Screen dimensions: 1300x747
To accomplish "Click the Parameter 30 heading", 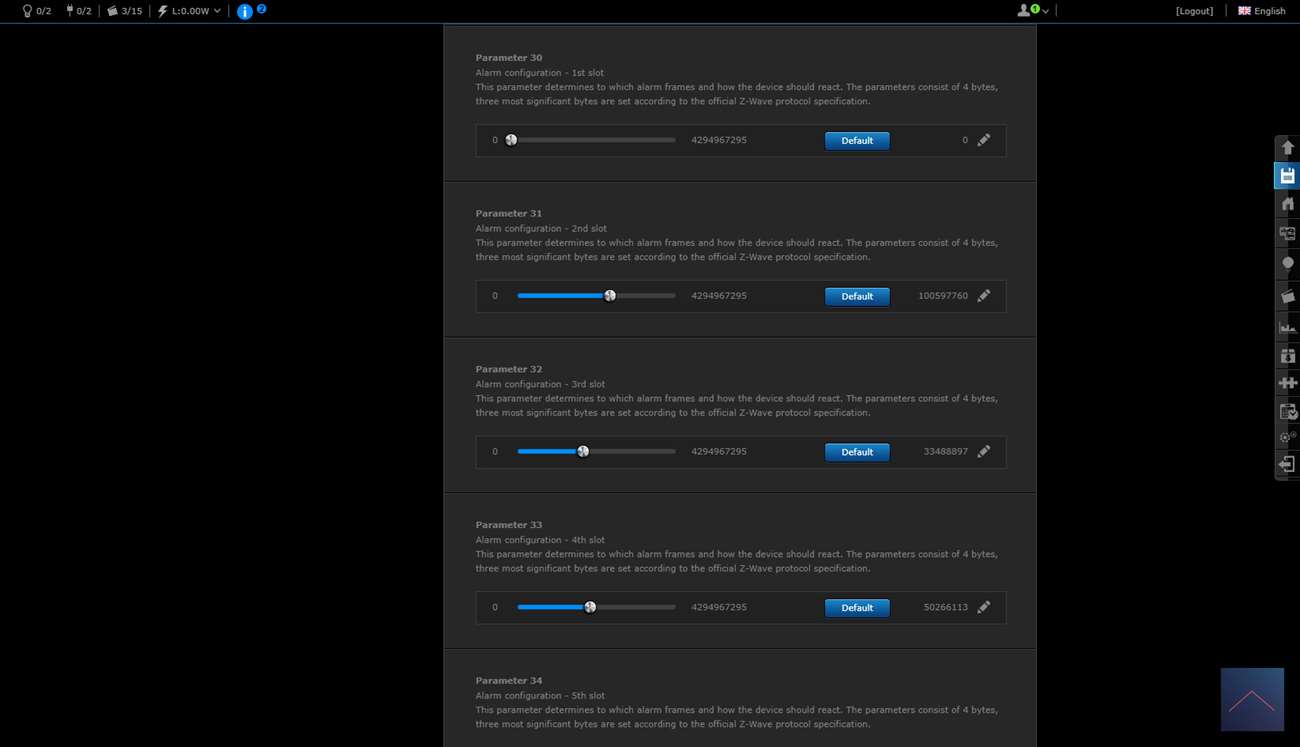I will [x=509, y=58].
